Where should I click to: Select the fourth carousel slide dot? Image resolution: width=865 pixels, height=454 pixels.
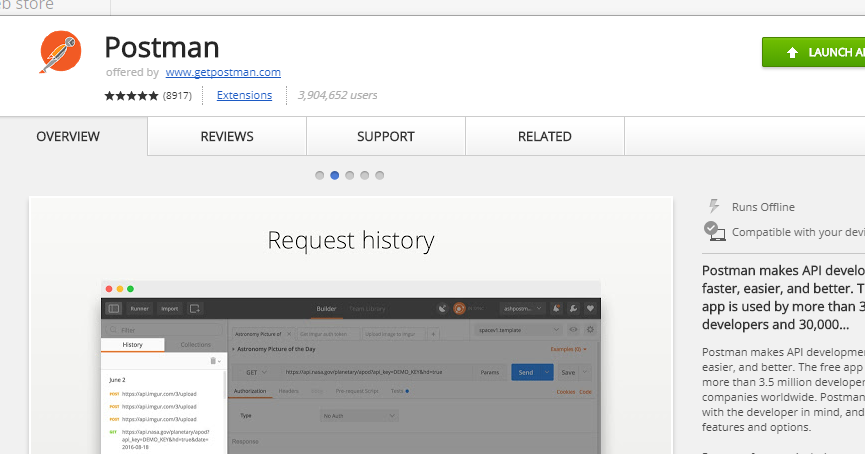tap(365, 175)
